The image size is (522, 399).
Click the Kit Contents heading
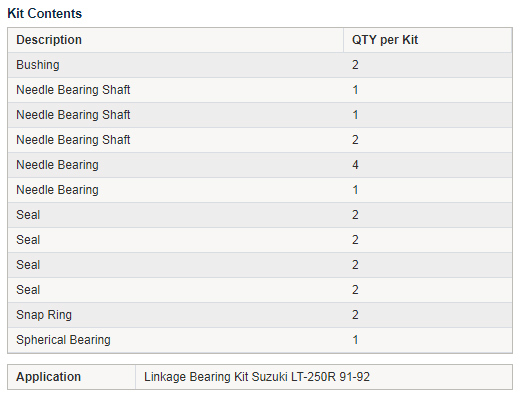pyautogui.click(x=44, y=13)
